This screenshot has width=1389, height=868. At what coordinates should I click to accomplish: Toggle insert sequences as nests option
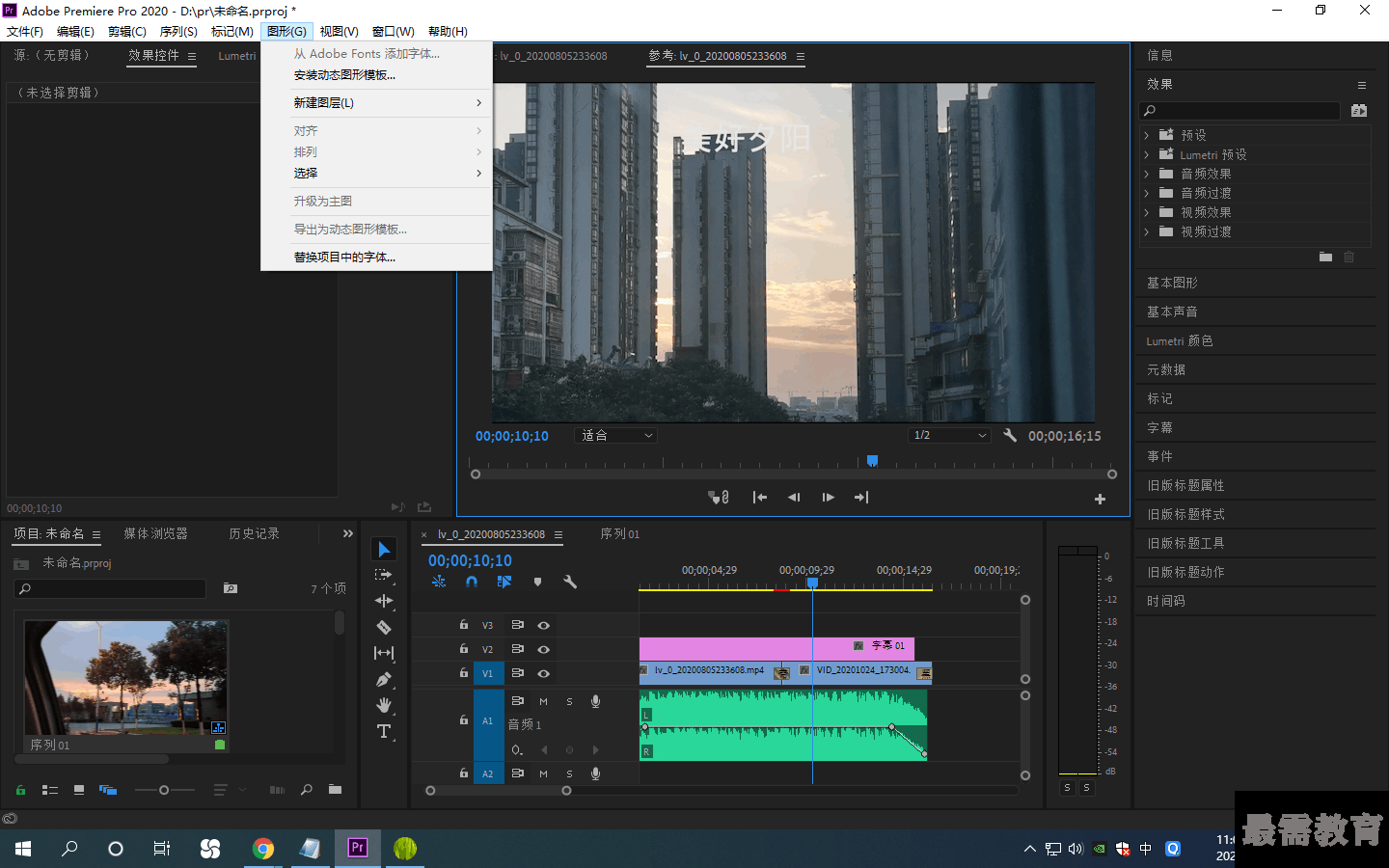coord(439,582)
